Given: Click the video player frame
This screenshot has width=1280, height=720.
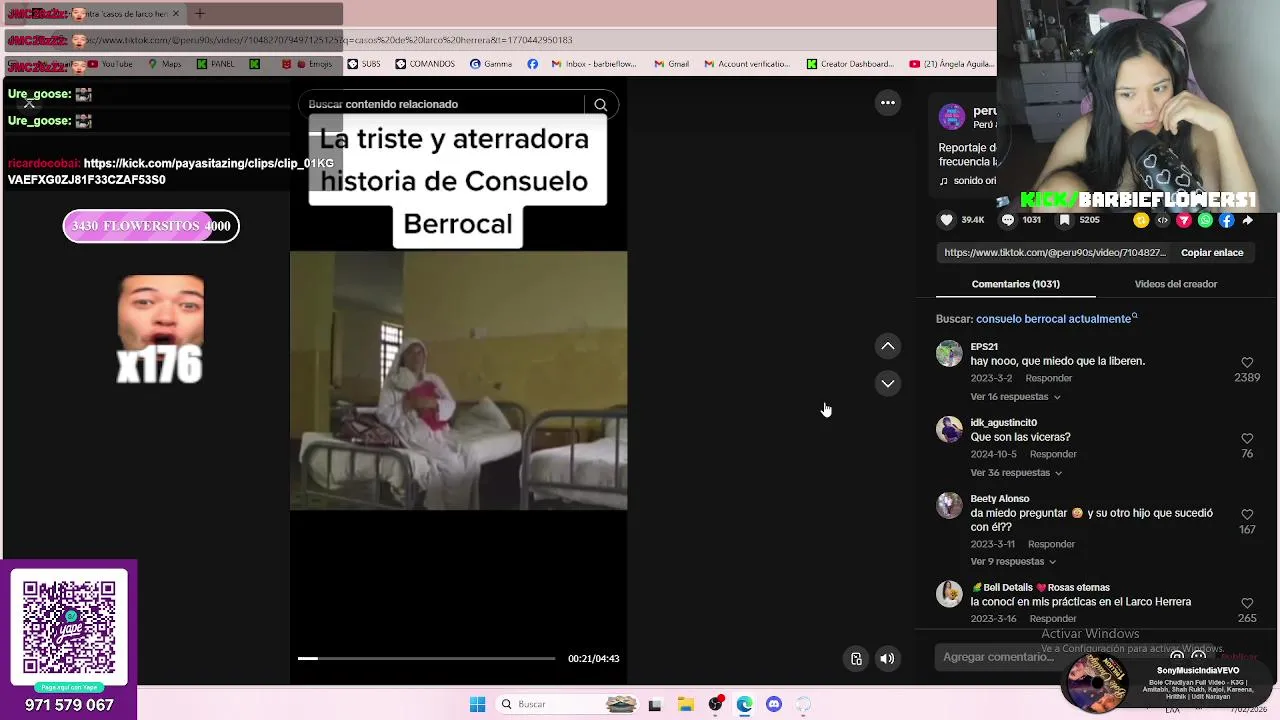Looking at the screenshot, I should [x=458, y=380].
